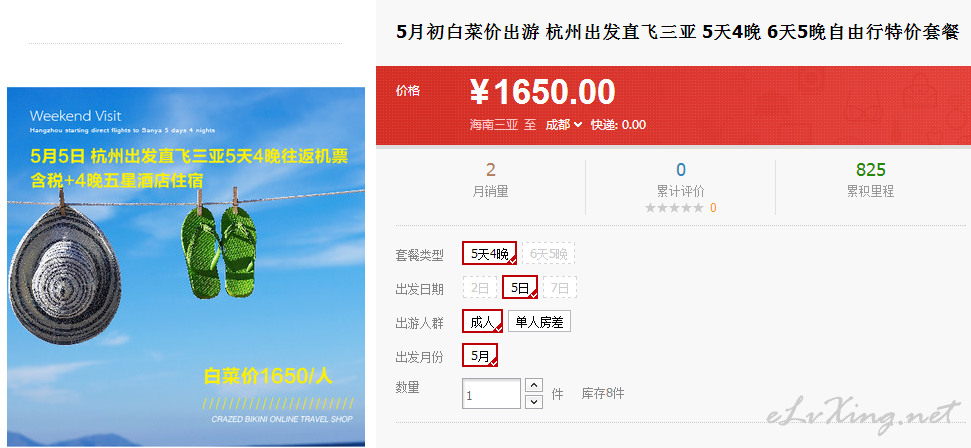
Task: Click the 月销量 sales count
Action: click(x=490, y=170)
